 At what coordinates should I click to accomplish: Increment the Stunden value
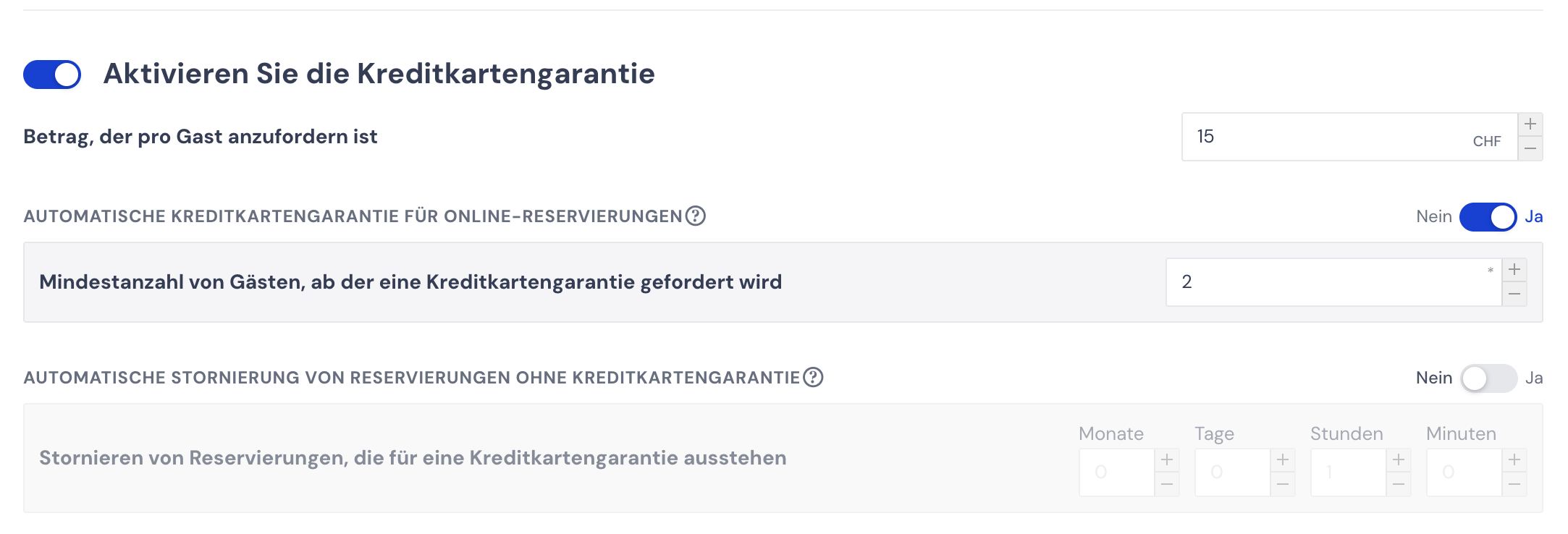[x=1399, y=460]
